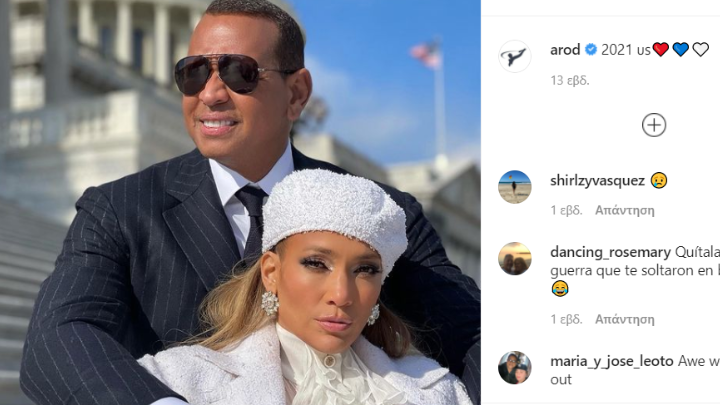Click the blue heart emoji in caption
720x405 pixels.
(681, 49)
